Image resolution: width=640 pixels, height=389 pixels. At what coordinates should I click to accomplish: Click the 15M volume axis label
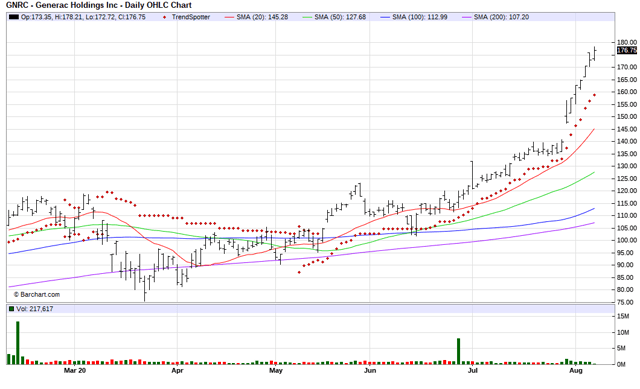pyautogui.click(x=623, y=316)
